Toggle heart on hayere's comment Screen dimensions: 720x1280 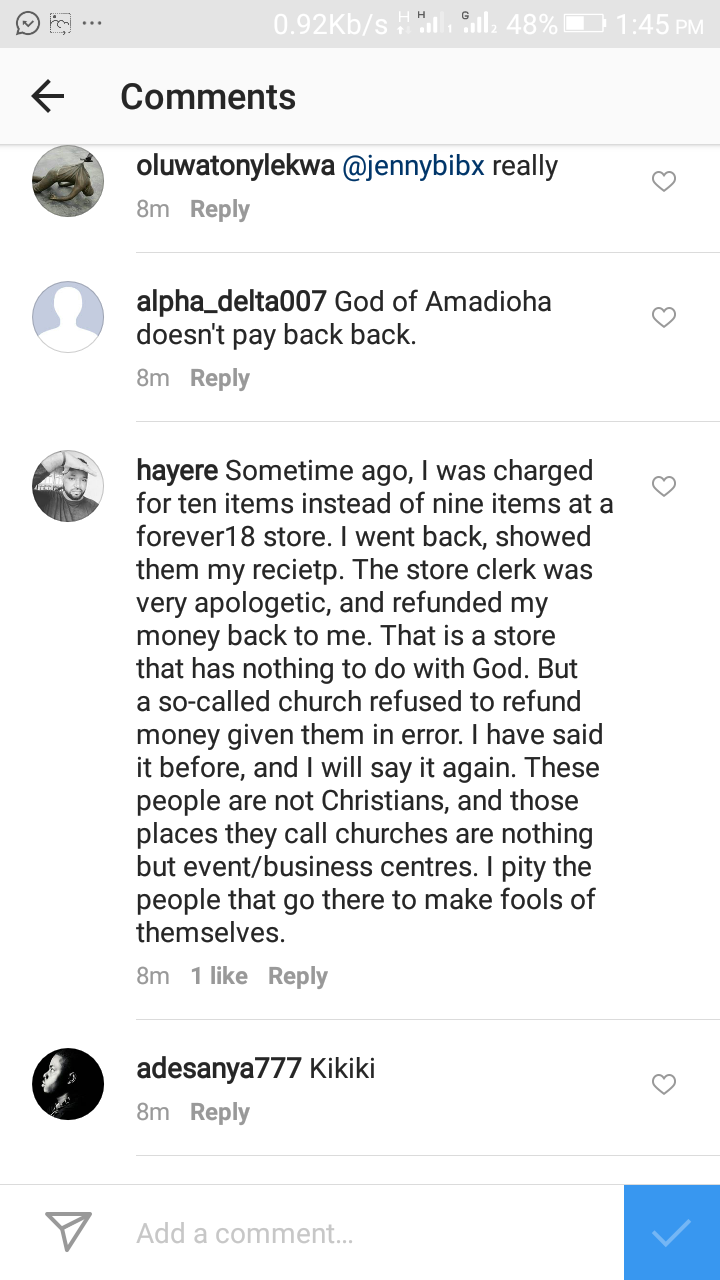coord(664,486)
